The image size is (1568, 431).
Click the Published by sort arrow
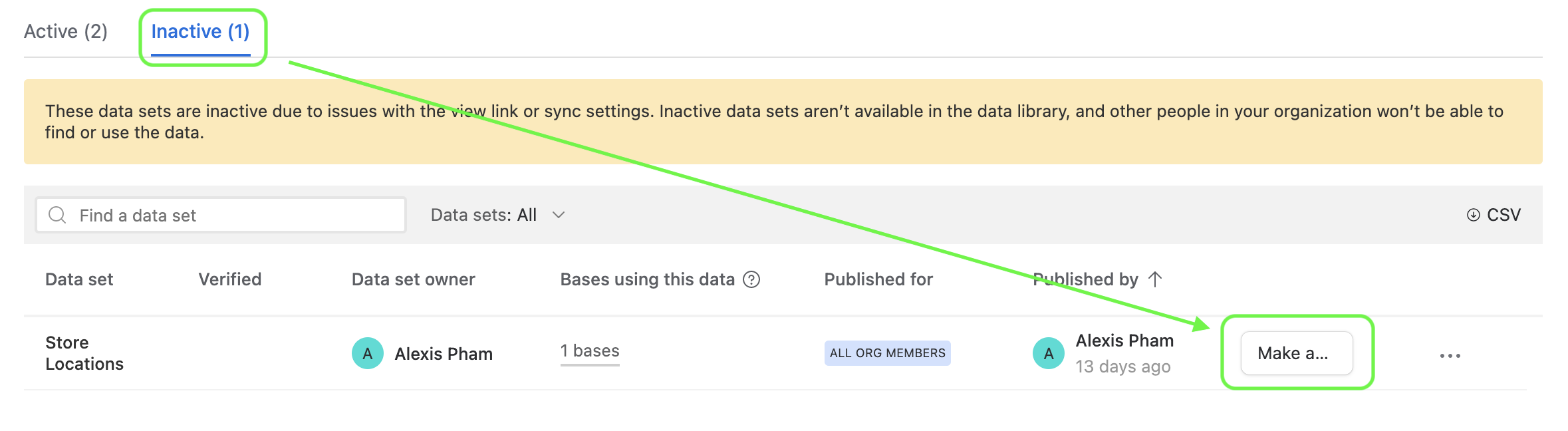[x=1155, y=279]
